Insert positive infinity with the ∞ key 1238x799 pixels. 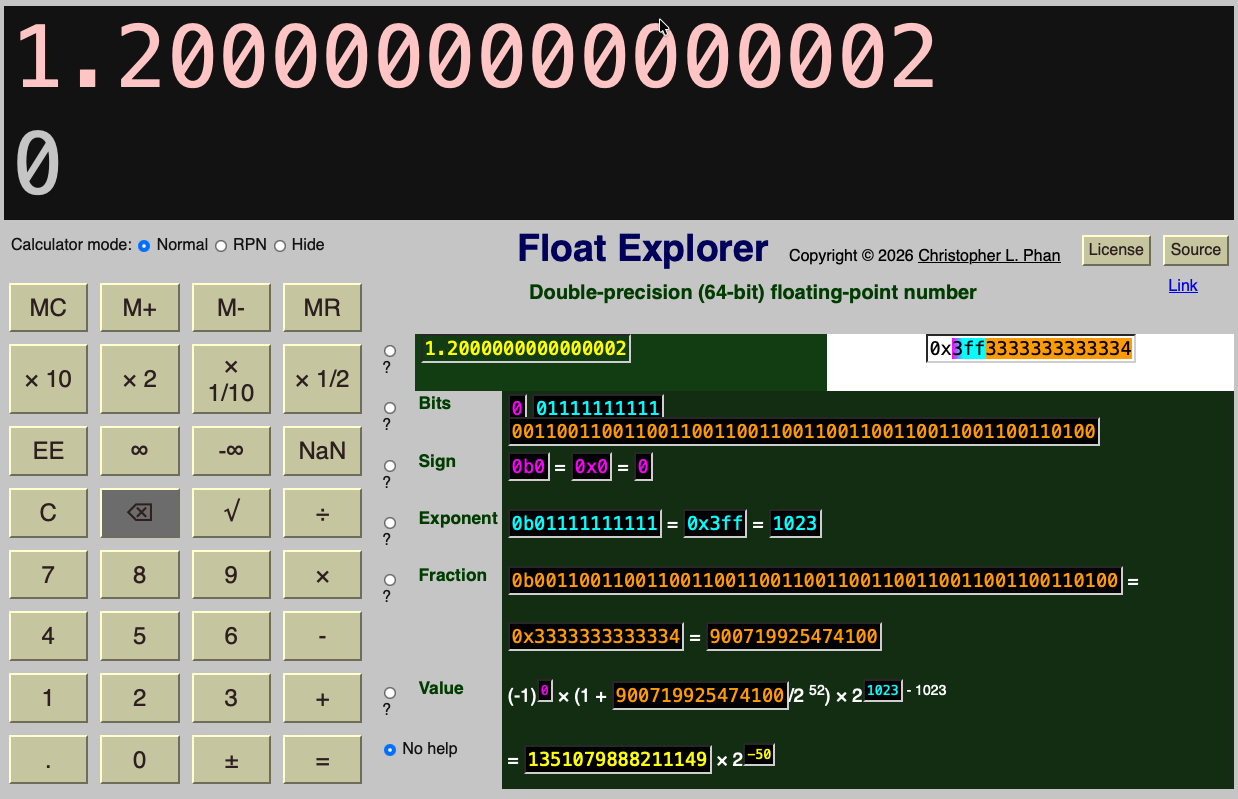140,451
